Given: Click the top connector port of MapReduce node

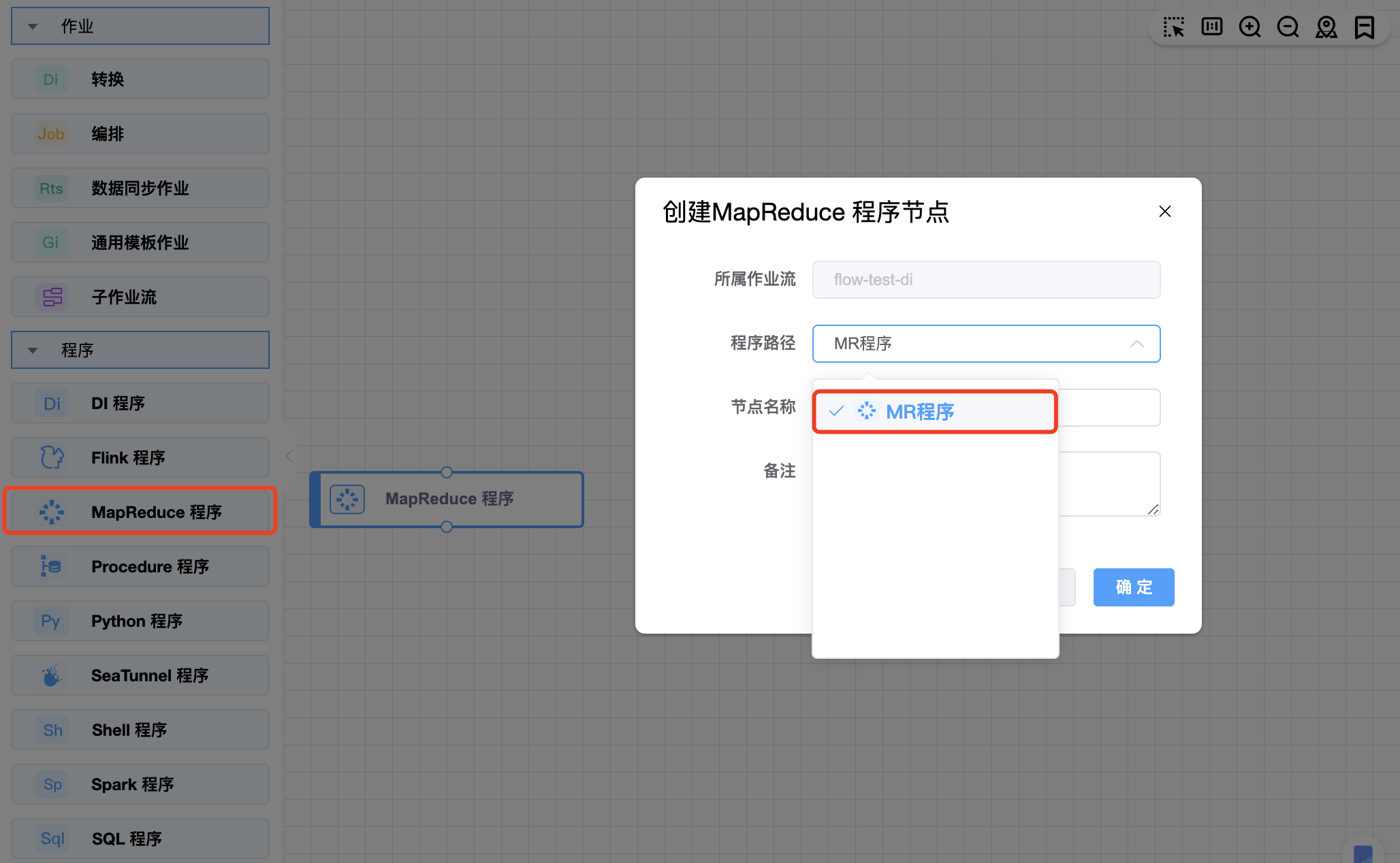Looking at the screenshot, I should (x=447, y=472).
